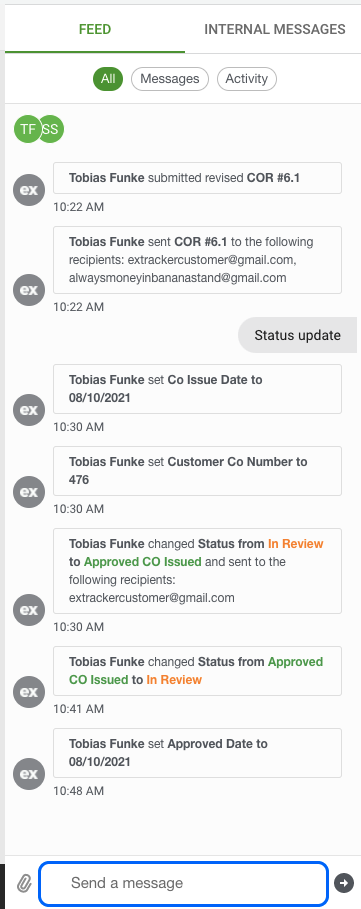Click the ex avatar beside Customer Co Number entry
The width and height of the screenshot is (361, 909).
29,492
